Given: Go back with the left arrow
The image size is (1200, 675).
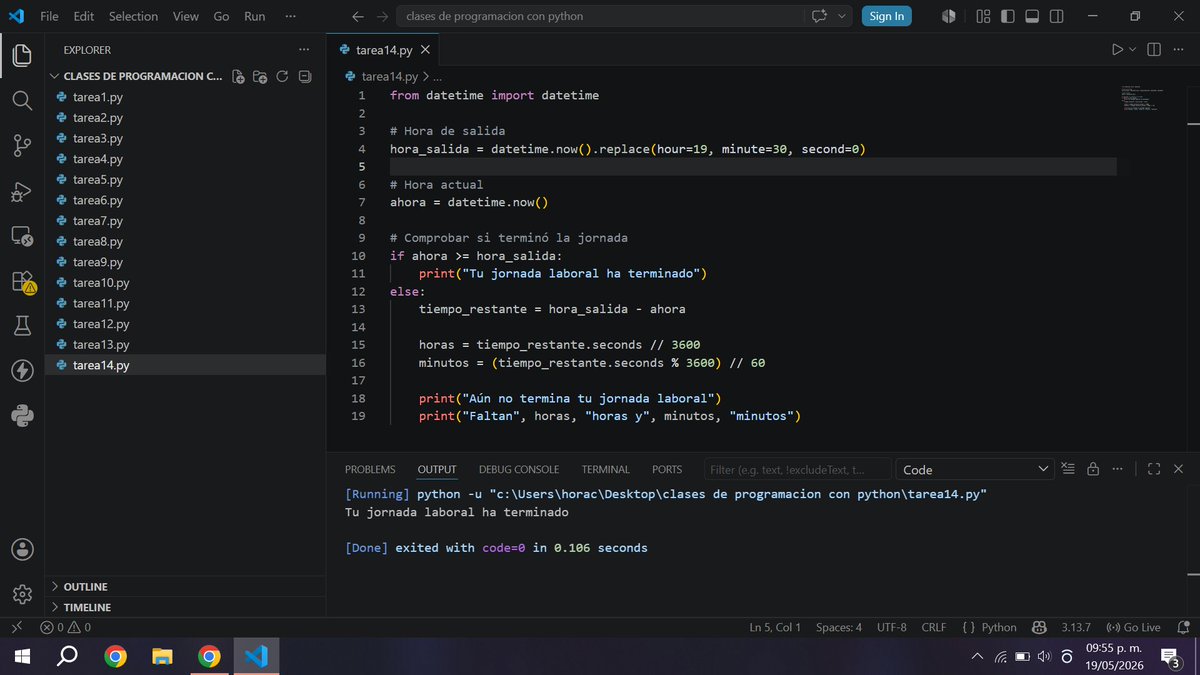Looking at the screenshot, I should tap(358, 16).
